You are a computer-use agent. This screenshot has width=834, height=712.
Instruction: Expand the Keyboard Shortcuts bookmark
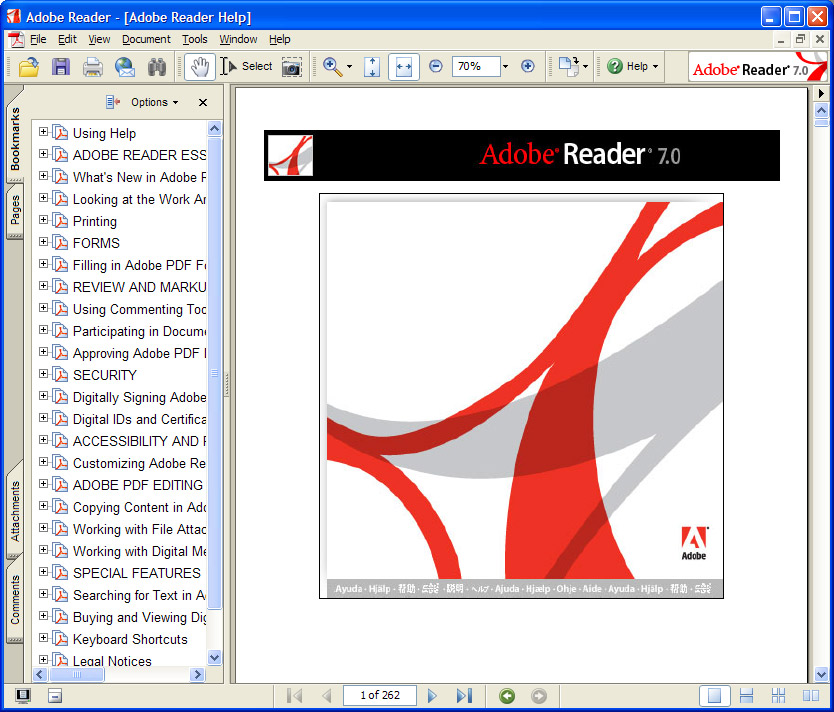point(44,638)
